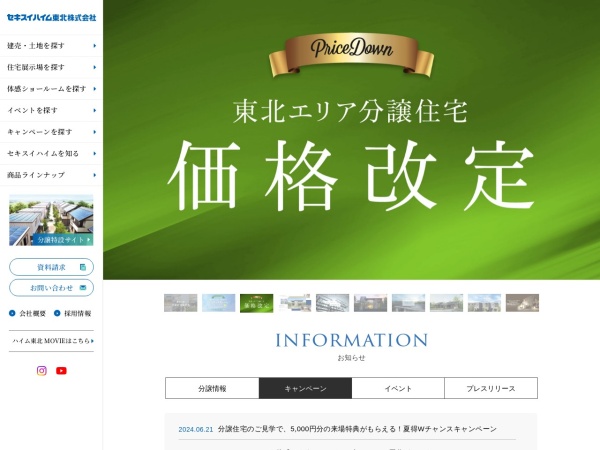The height and width of the screenshot is (450, 600).
Task: Expand セキスイハイムを知る arrow
Action: [x=95, y=153]
